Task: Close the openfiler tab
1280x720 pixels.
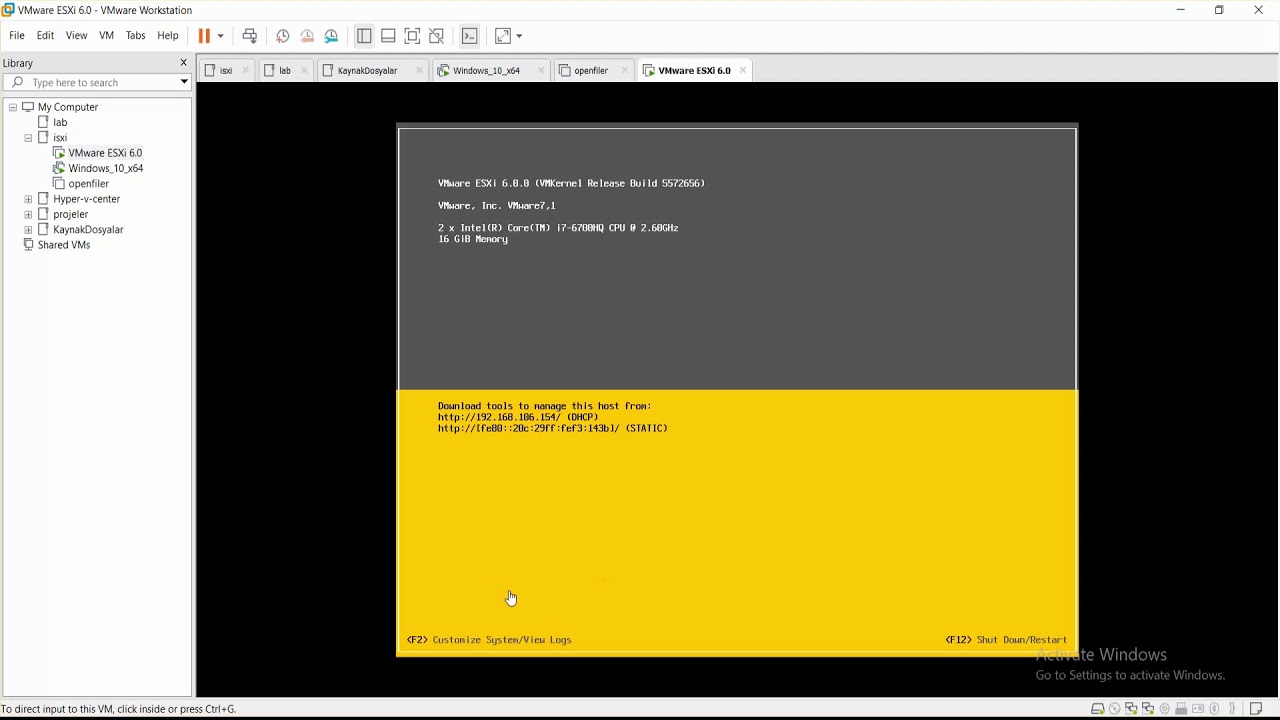Action: coord(625,71)
